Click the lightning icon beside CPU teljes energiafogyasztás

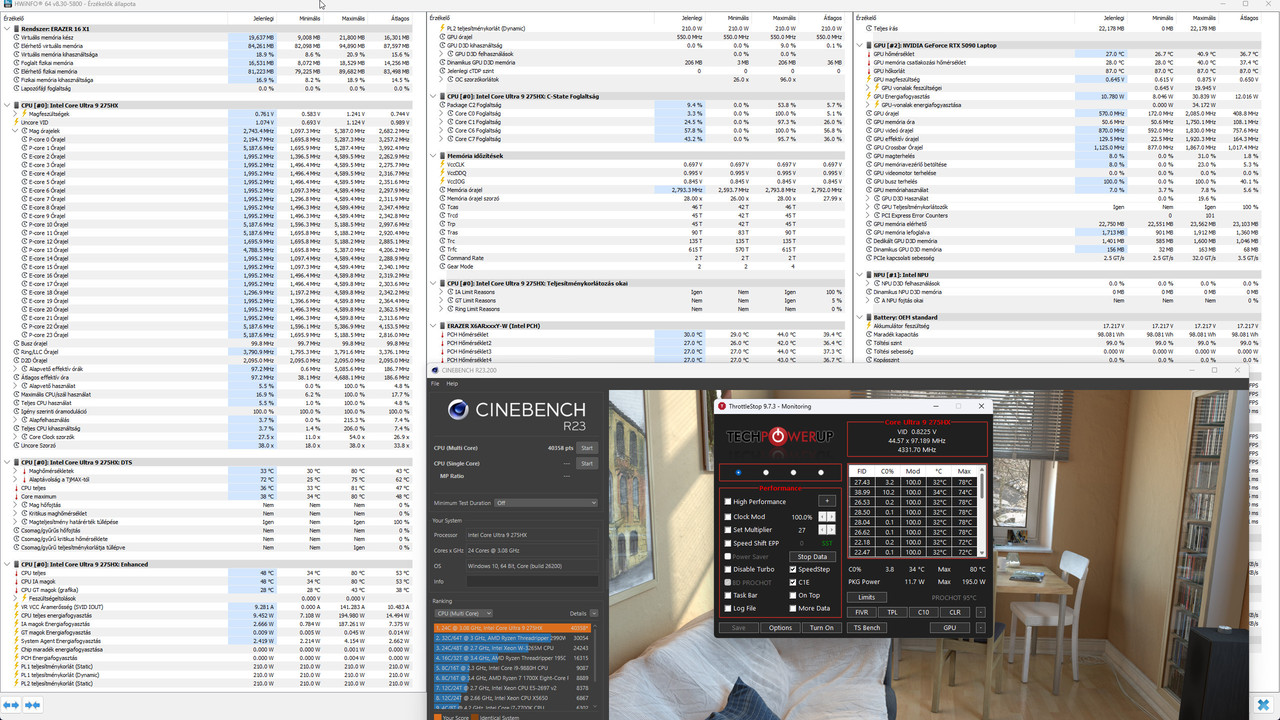16,615
